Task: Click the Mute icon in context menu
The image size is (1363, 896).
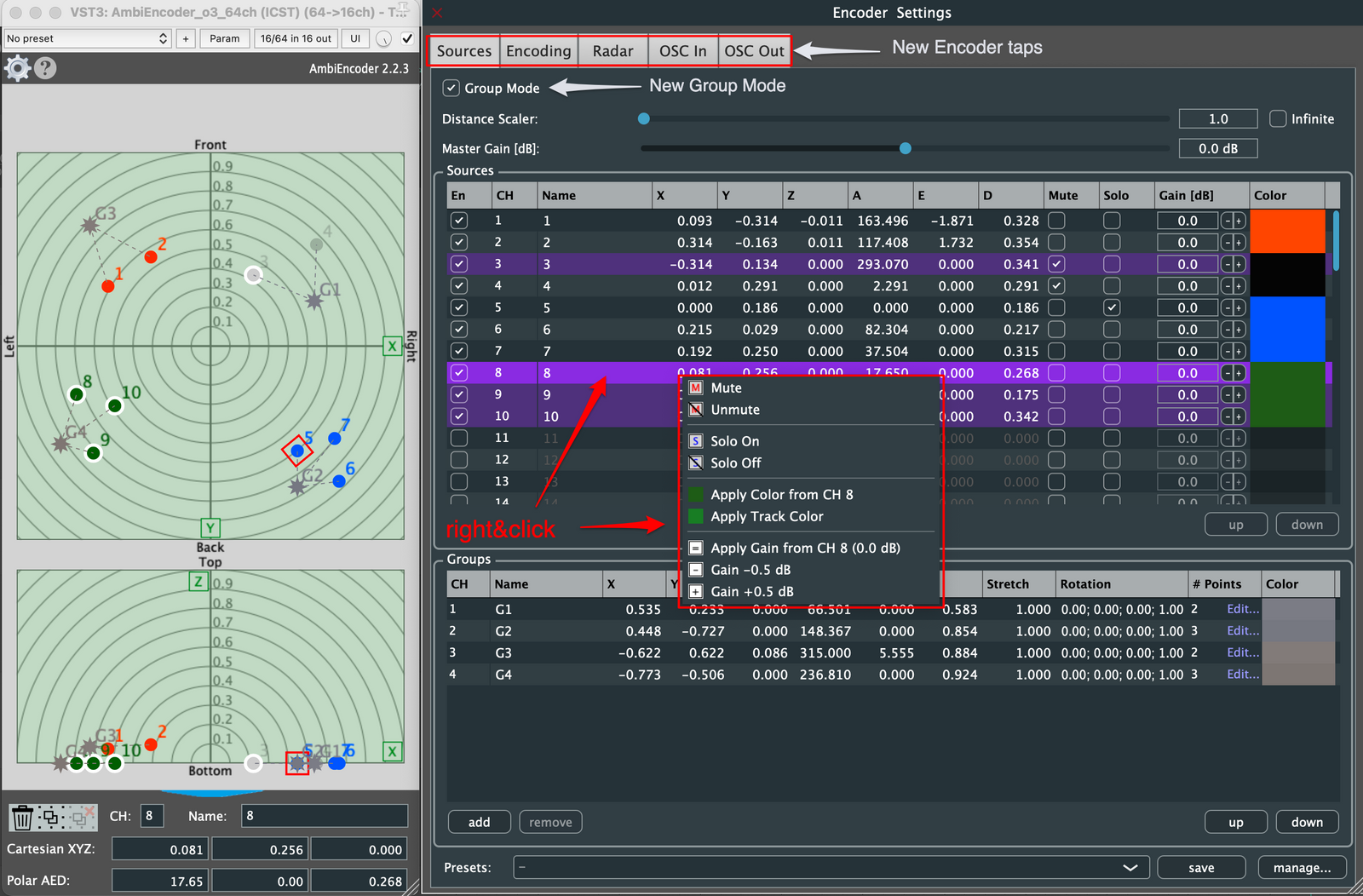Action: (x=696, y=388)
